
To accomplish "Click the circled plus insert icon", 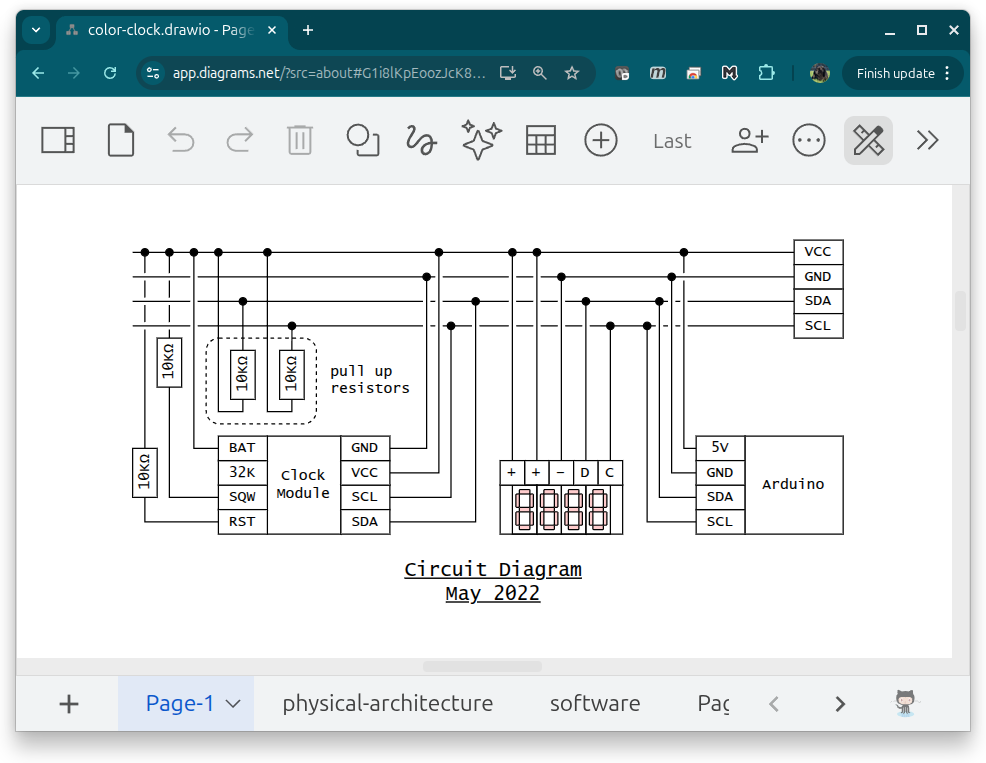I will (601, 140).
